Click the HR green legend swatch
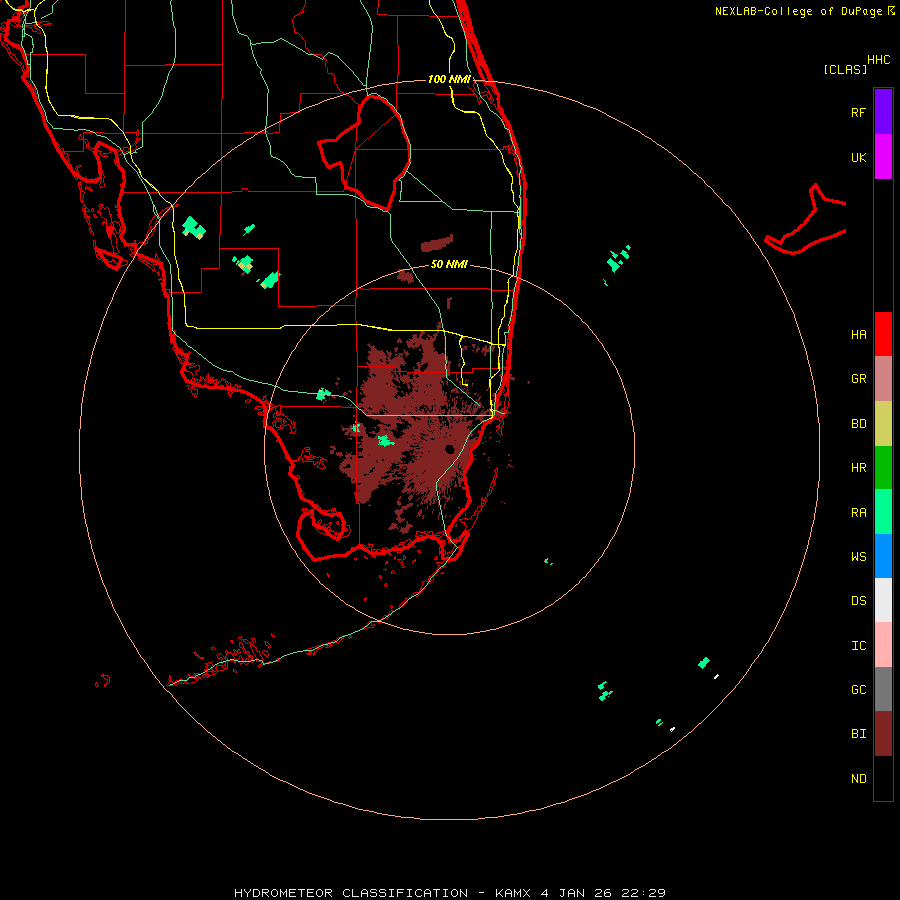Image resolution: width=900 pixels, height=900 pixels. 883,468
